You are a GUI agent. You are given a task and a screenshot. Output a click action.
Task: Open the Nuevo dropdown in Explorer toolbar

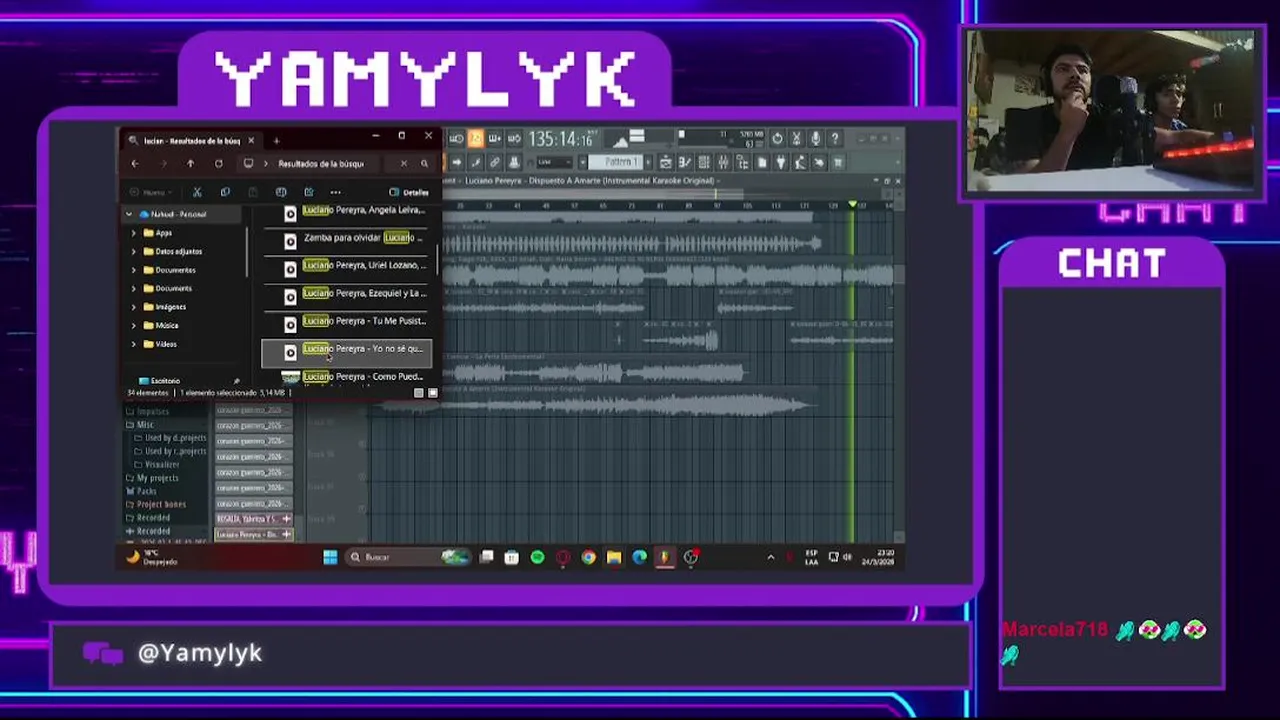[x=150, y=192]
